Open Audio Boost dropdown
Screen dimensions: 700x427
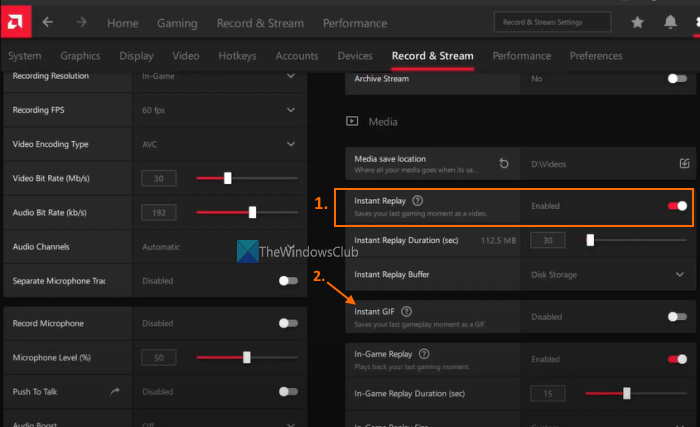(x=291, y=424)
